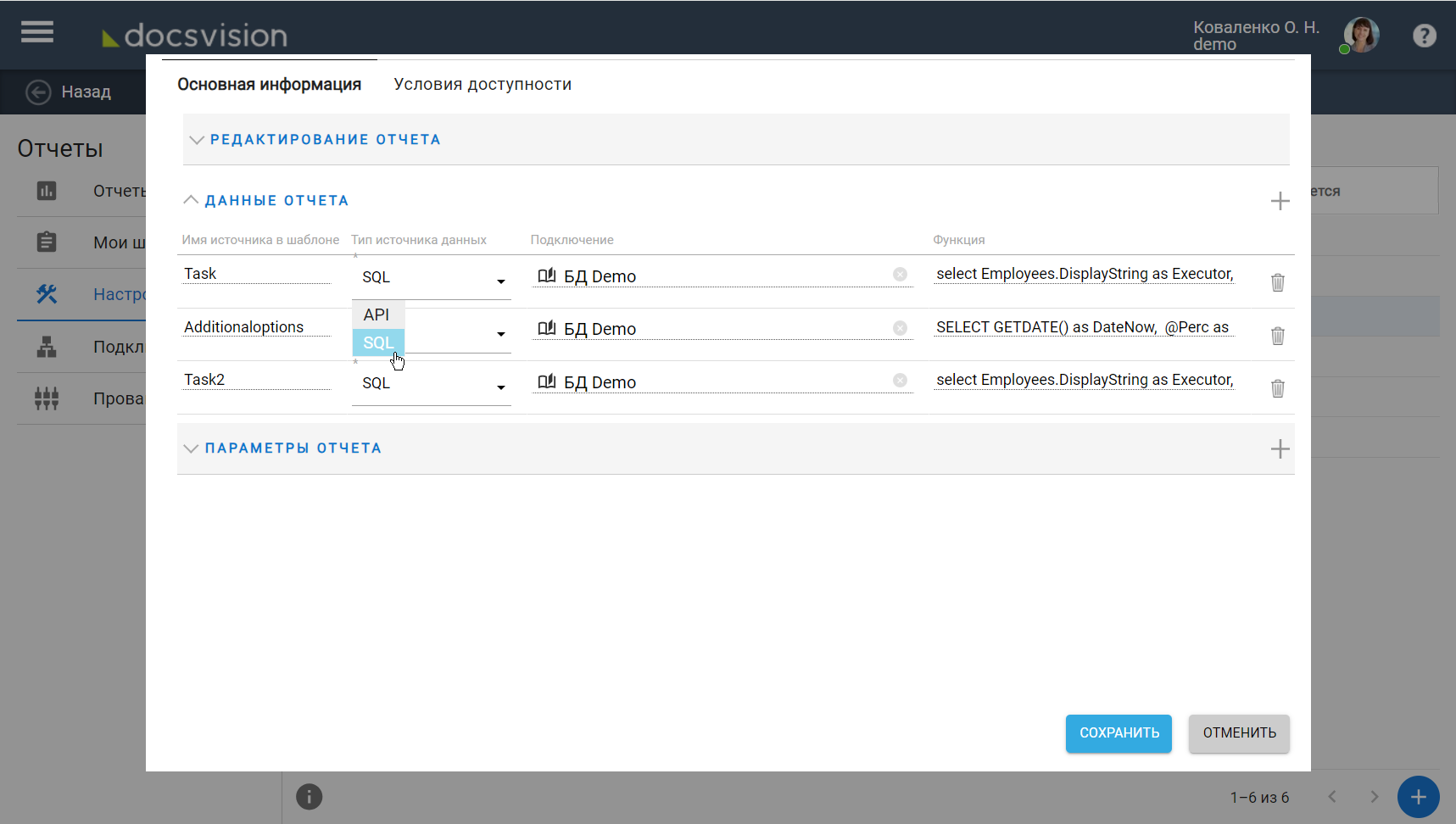Viewport: 1456px width, 824px height.
Task: Delete the Additionaloptions data source row
Action: [1277, 336]
